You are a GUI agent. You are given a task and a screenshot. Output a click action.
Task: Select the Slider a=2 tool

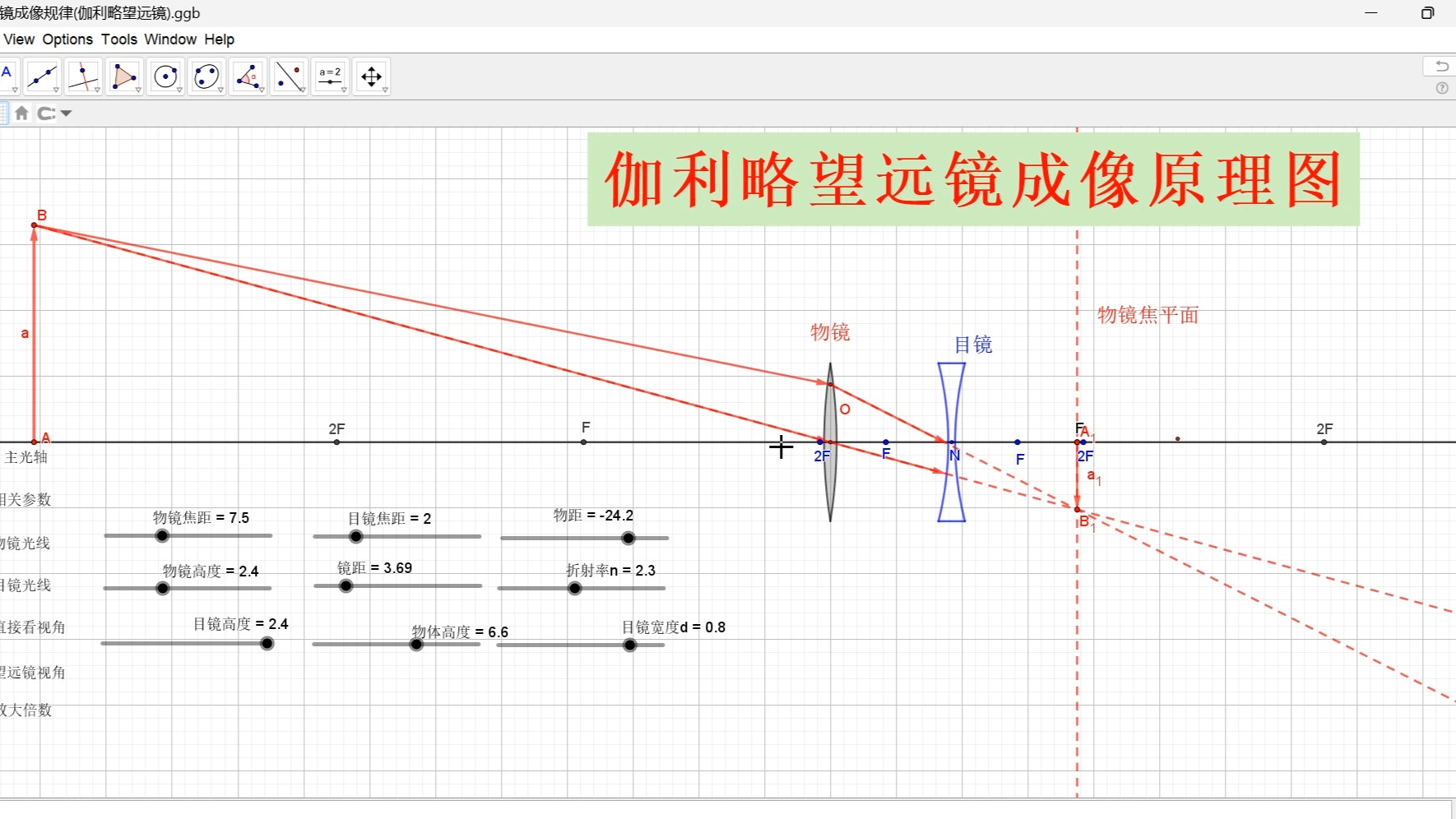[330, 76]
